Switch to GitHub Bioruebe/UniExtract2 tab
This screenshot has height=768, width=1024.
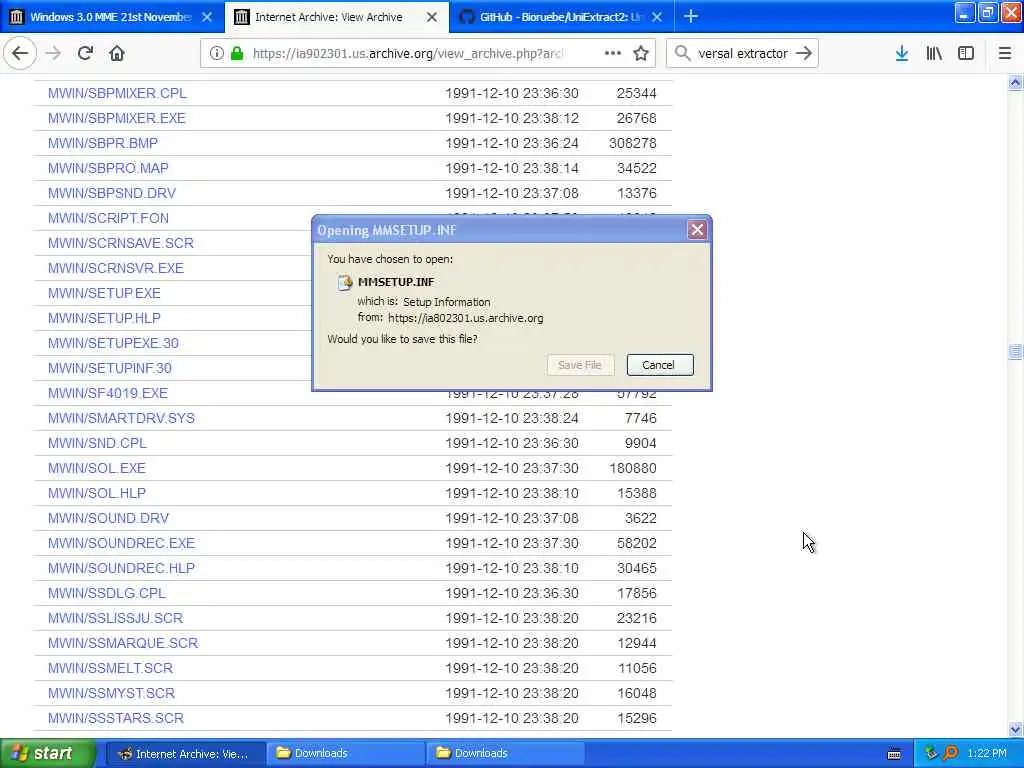(561, 17)
